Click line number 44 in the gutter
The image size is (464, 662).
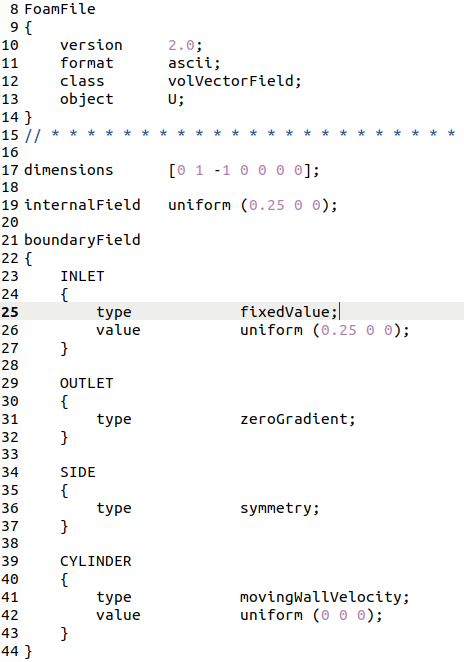[x=10, y=651]
